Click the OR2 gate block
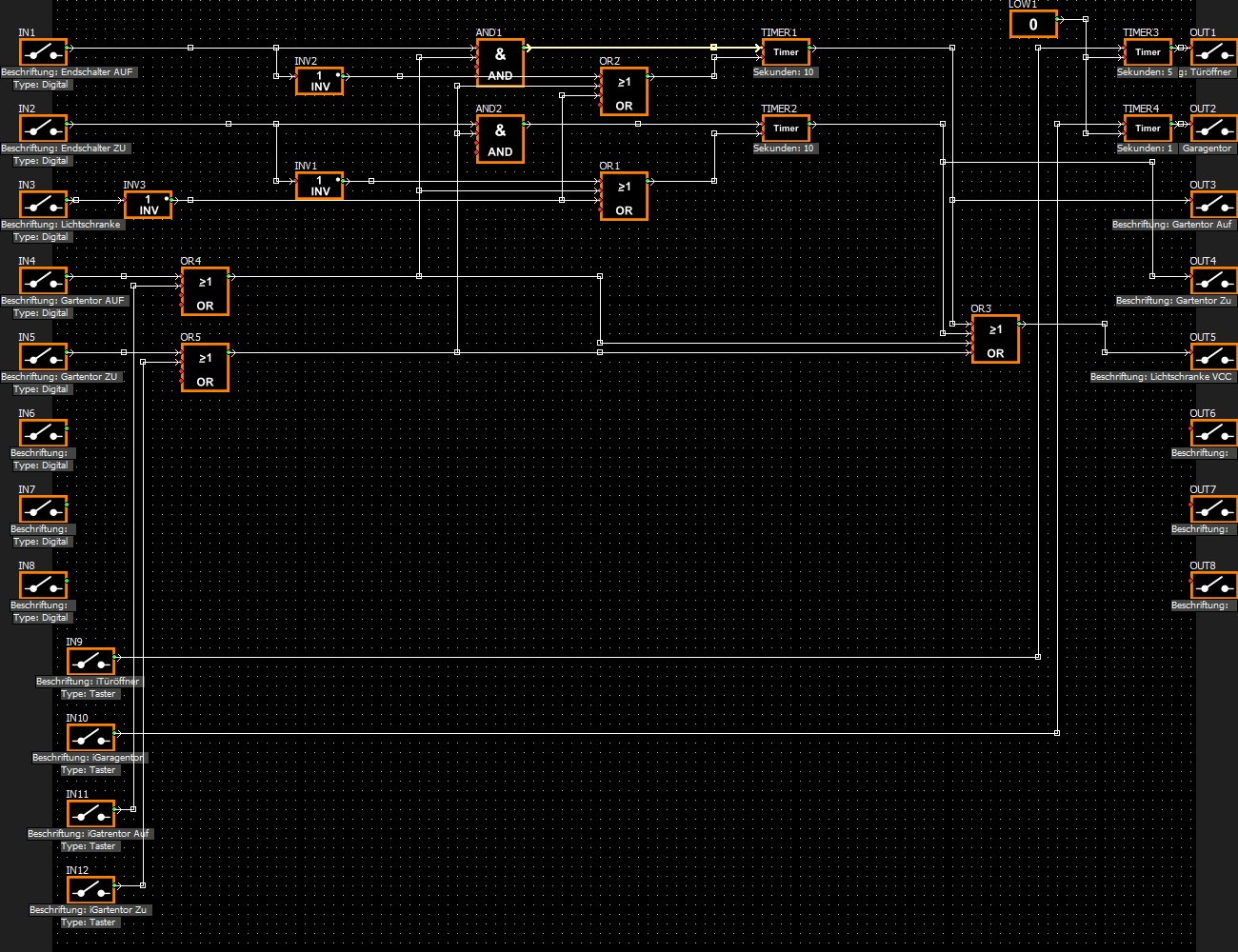Screen dimensions: 1238x952 pyautogui.click(x=624, y=91)
